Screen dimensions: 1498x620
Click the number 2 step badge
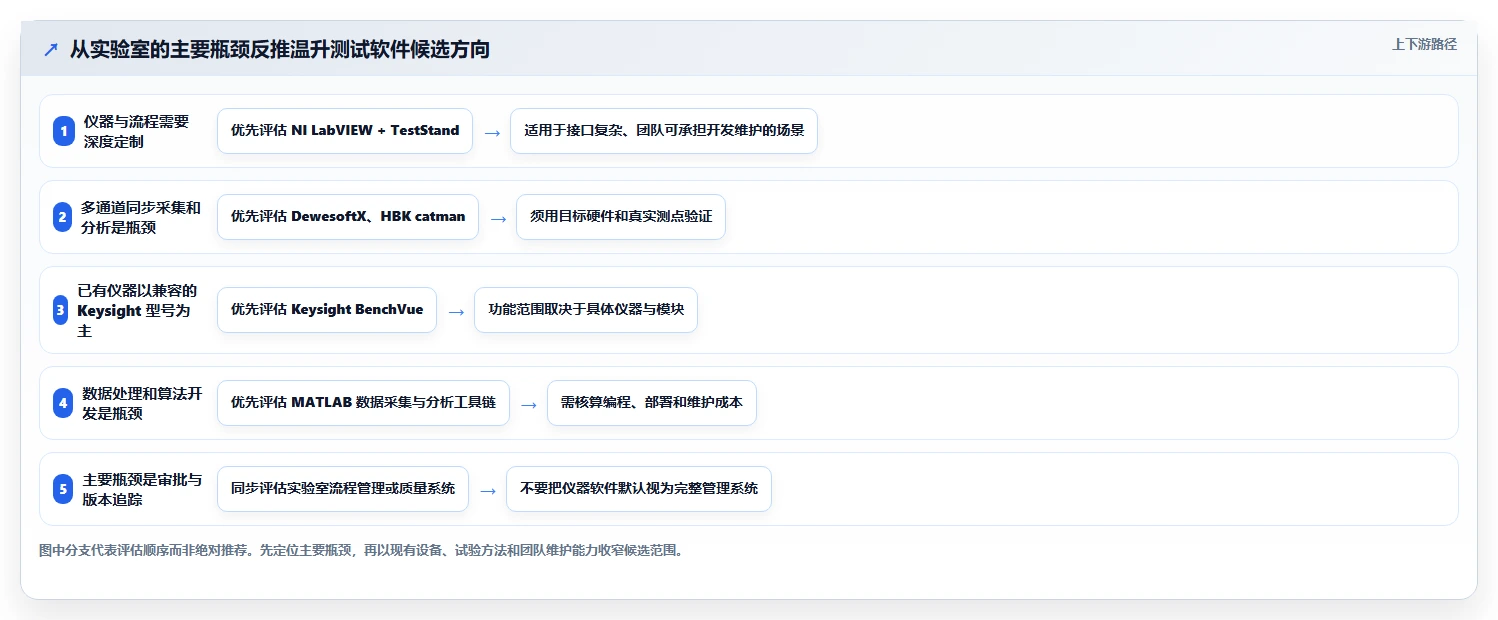(62, 217)
